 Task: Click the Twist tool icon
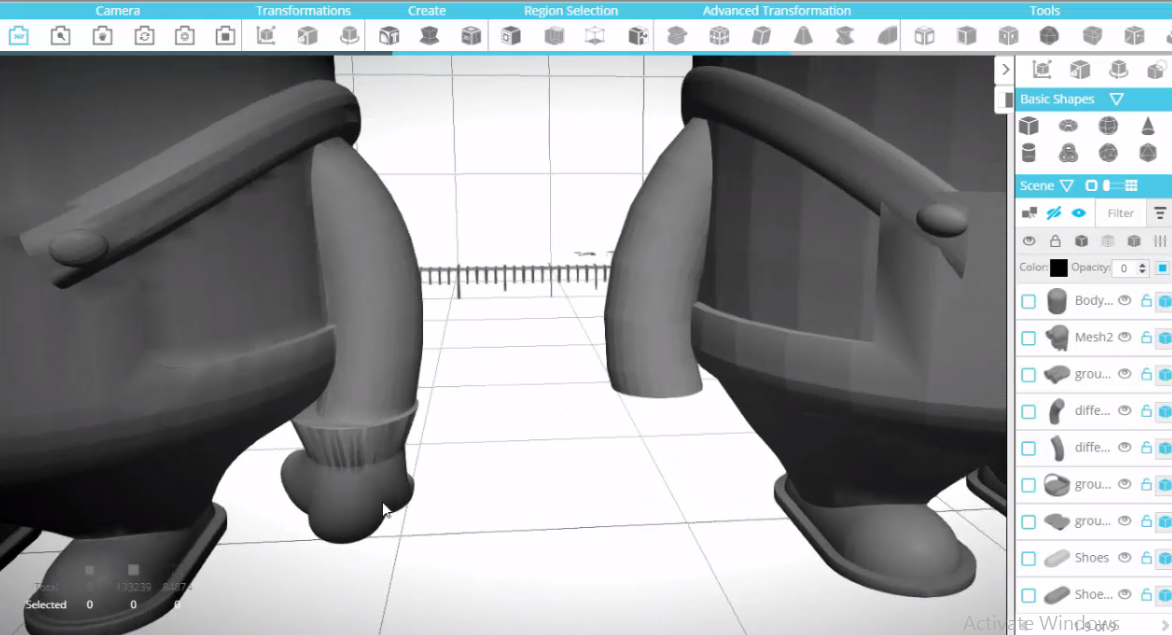point(845,36)
